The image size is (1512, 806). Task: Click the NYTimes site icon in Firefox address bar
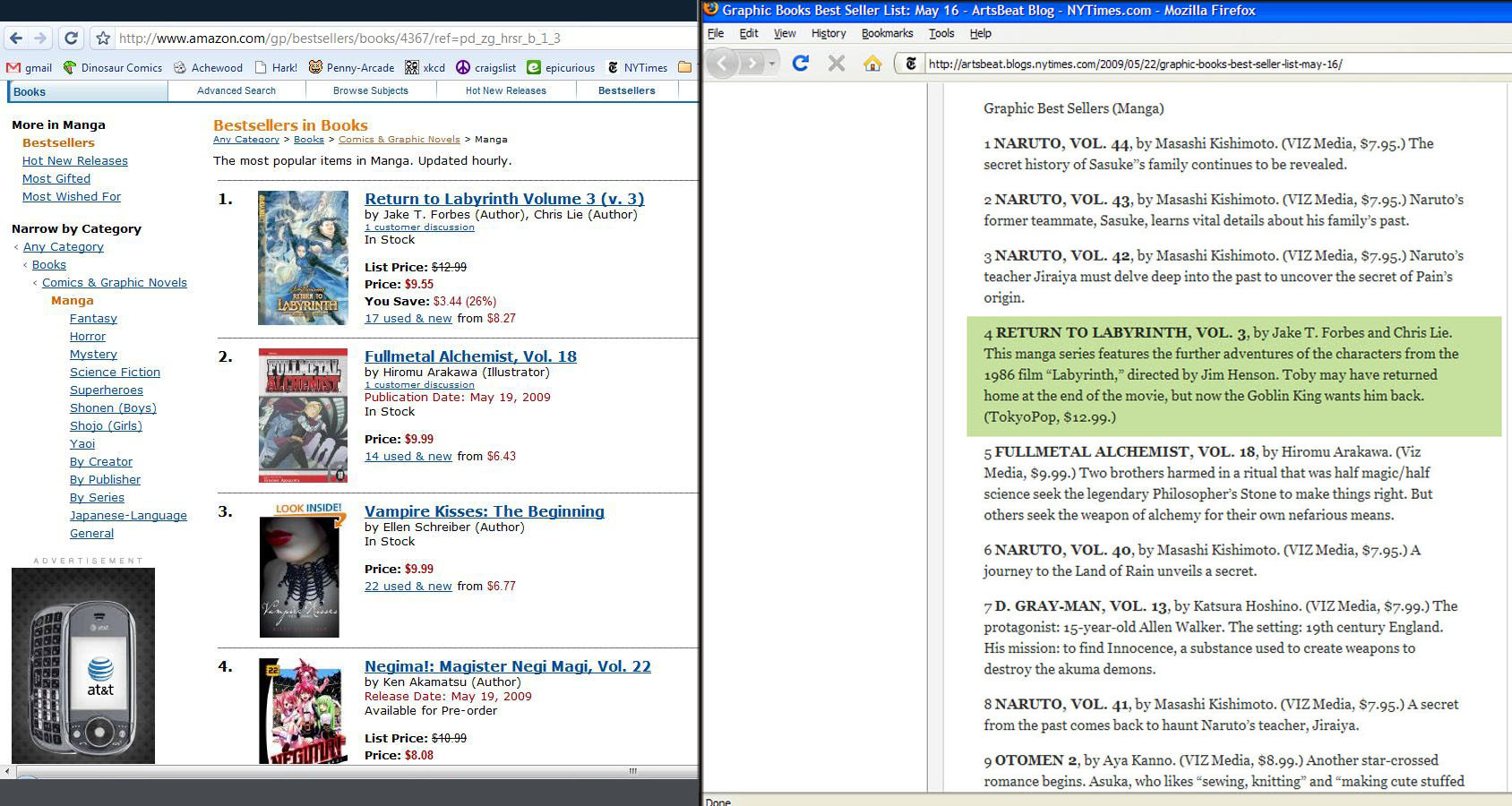pyautogui.click(x=911, y=64)
